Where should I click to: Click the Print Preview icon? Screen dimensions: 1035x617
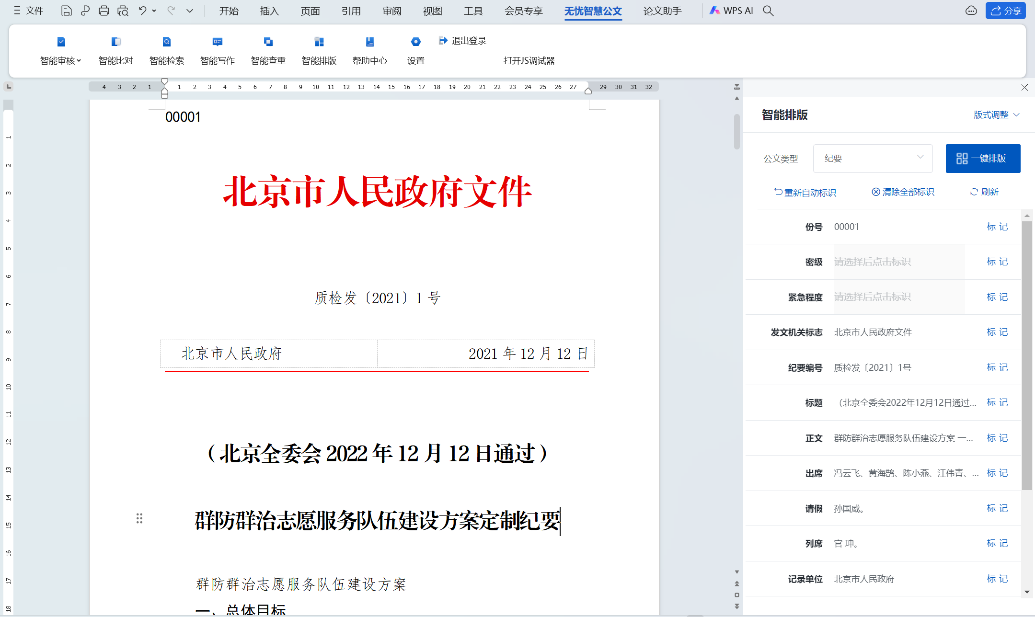(x=123, y=11)
